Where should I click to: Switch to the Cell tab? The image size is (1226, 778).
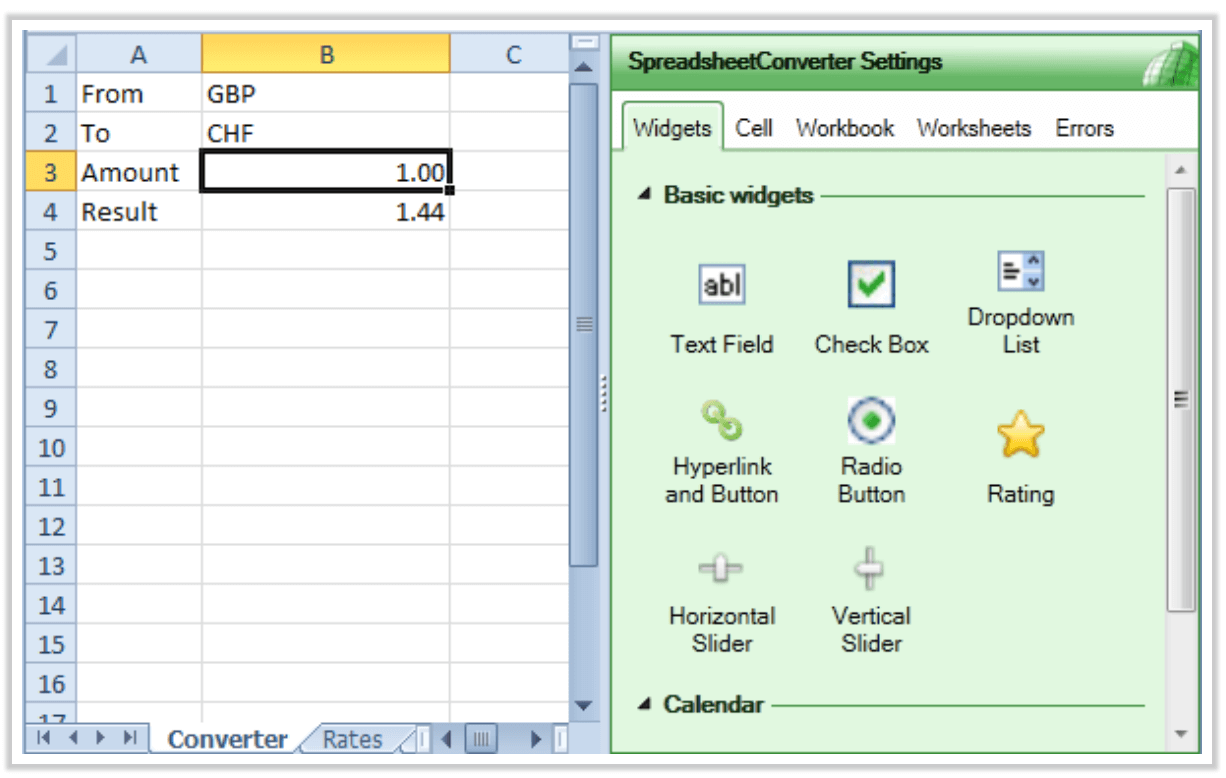click(755, 128)
